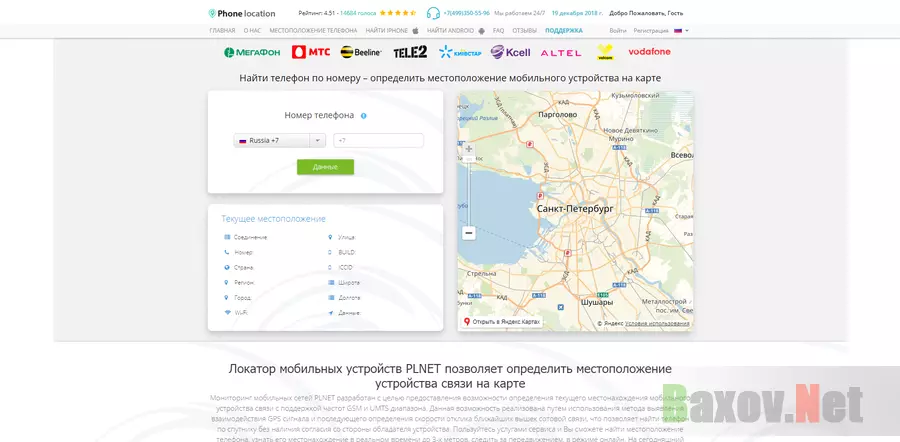This screenshot has width=900, height=442.
Task: Open the ПОДДЕРЖКА menu item
Action: pos(564,30)
